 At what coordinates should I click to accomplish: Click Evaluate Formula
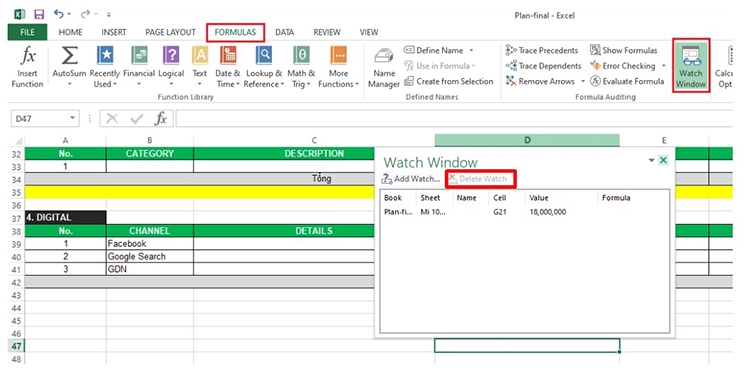click(x=627, y=81)
